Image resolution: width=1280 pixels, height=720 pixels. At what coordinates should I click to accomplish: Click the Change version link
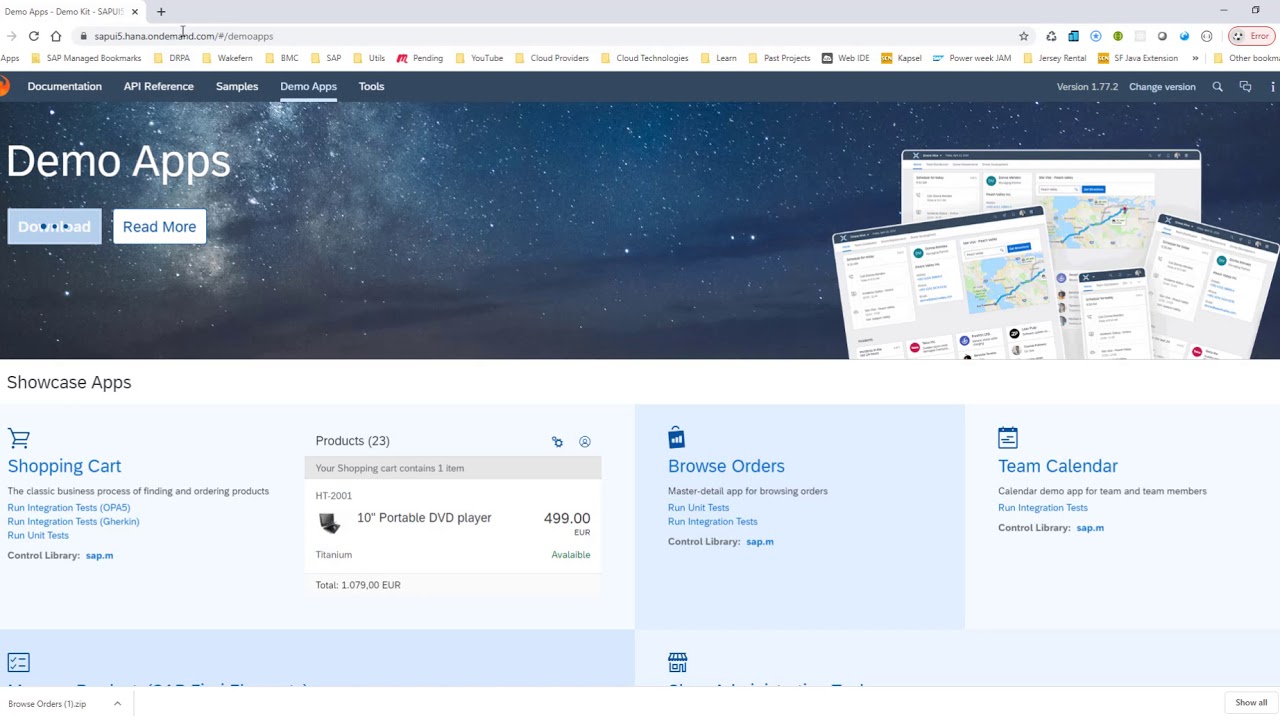pos(1162,87)
